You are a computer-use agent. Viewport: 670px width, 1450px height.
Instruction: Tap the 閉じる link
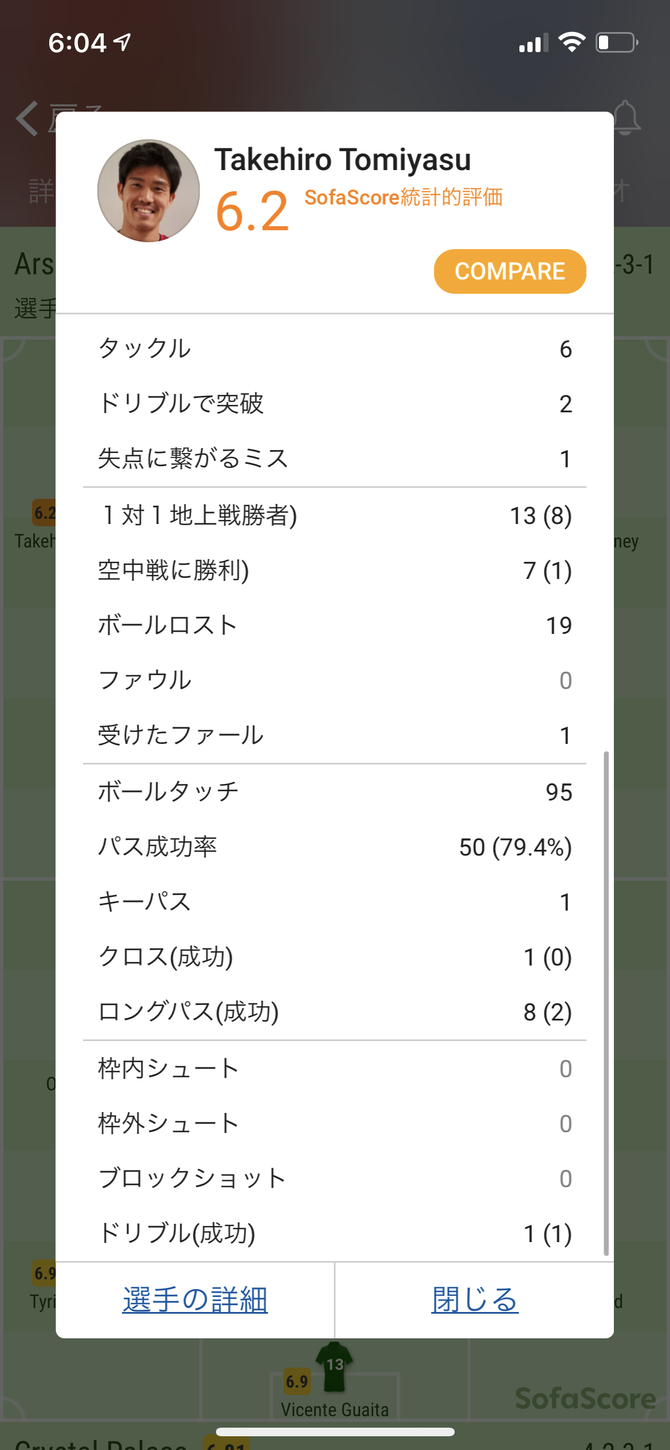pos(475,1299)
